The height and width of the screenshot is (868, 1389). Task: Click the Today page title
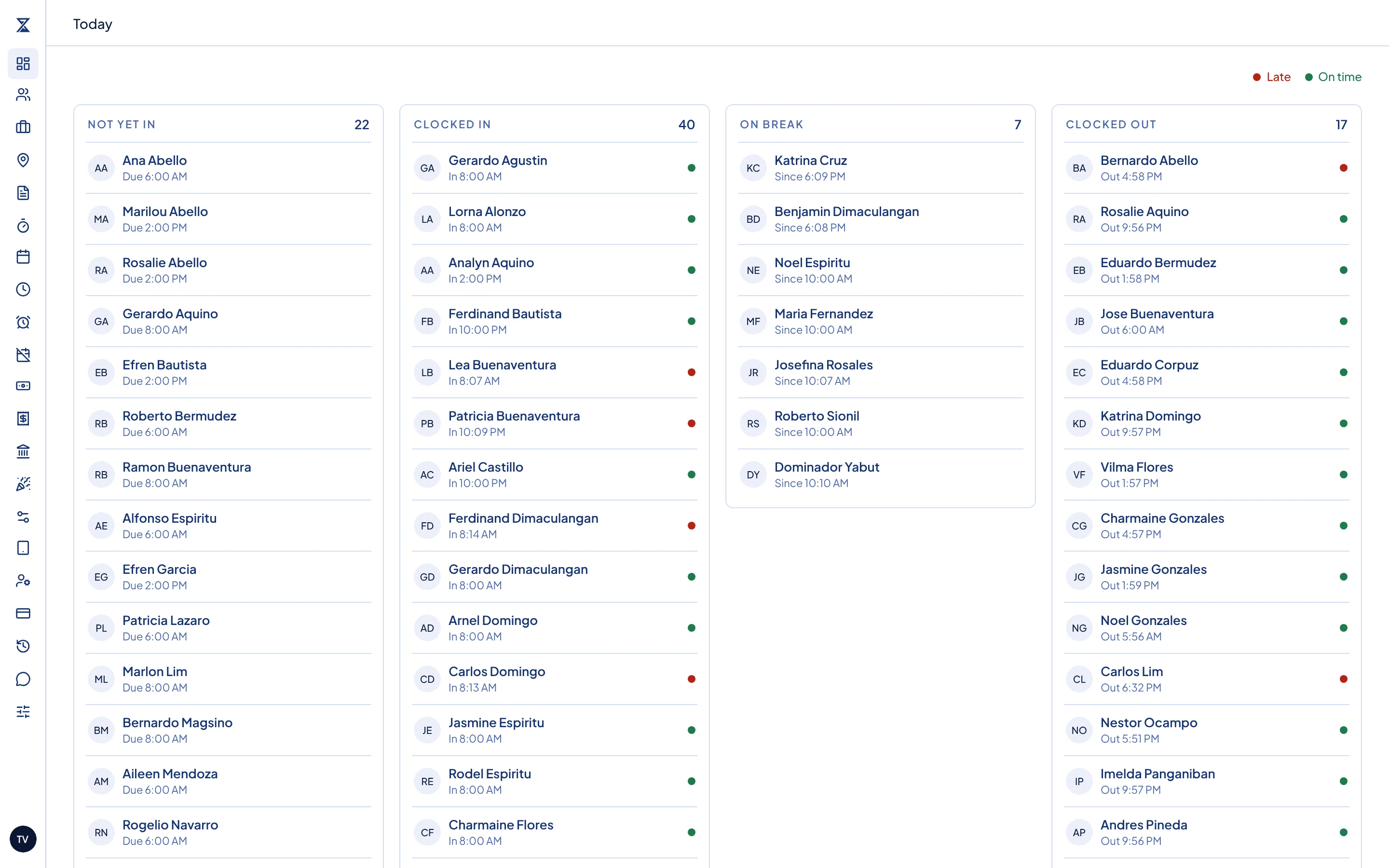tap(93, 24)
